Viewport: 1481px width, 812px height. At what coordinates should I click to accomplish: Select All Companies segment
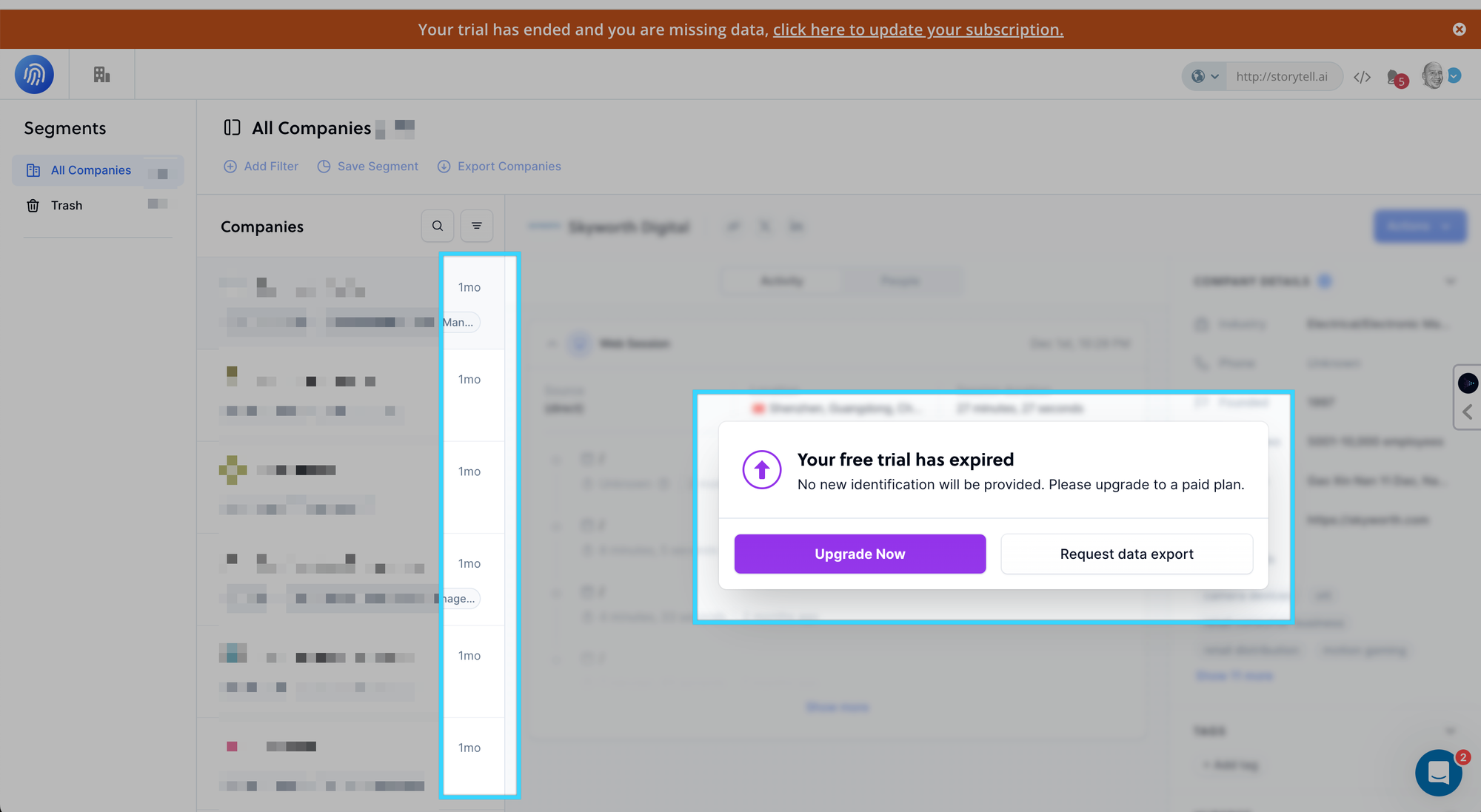point(90,170)
